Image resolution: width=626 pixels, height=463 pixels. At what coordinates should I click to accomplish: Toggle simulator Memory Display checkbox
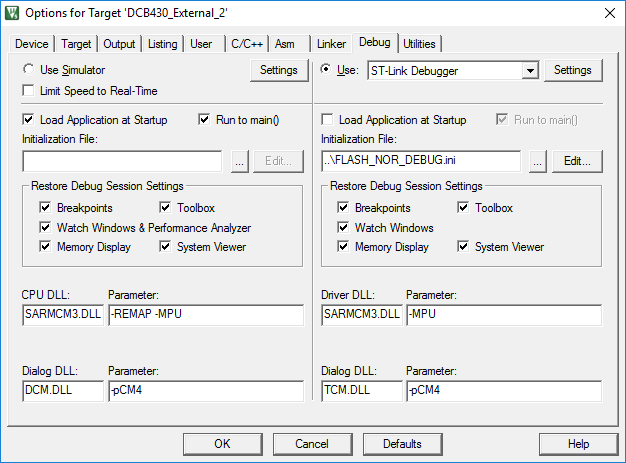tap(45, 247)
